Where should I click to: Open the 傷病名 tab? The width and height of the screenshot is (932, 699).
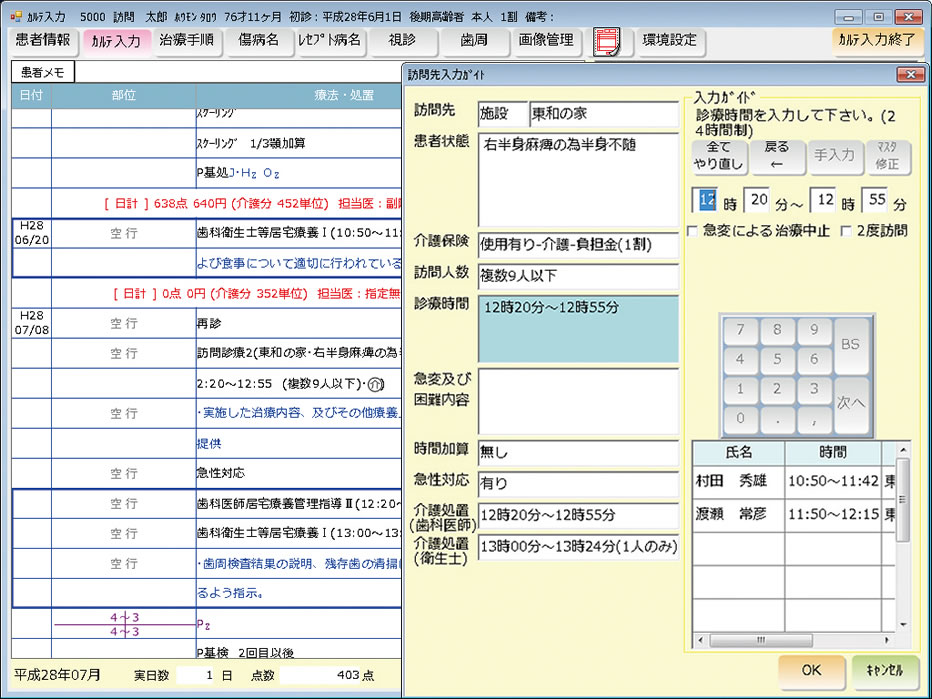tap(256, 41)
